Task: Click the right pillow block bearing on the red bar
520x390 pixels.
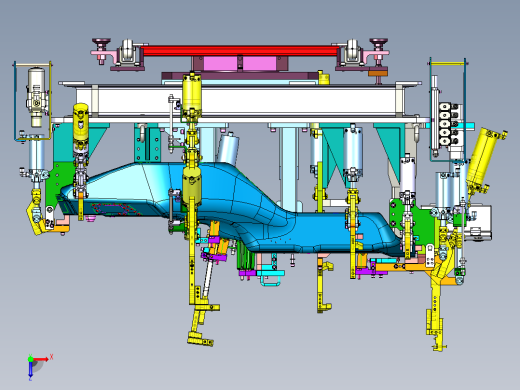Action: (353, 52)
